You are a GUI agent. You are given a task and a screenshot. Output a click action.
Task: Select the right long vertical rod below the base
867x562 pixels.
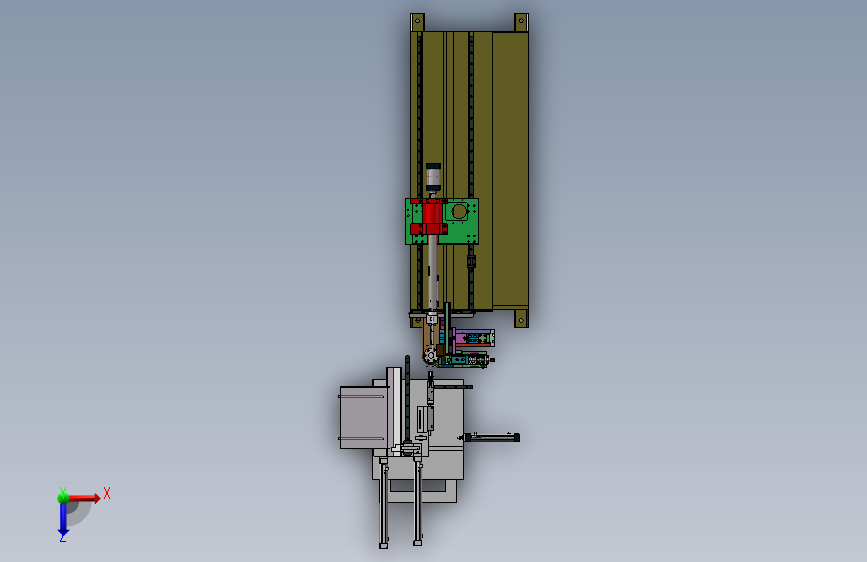point(418,502)
